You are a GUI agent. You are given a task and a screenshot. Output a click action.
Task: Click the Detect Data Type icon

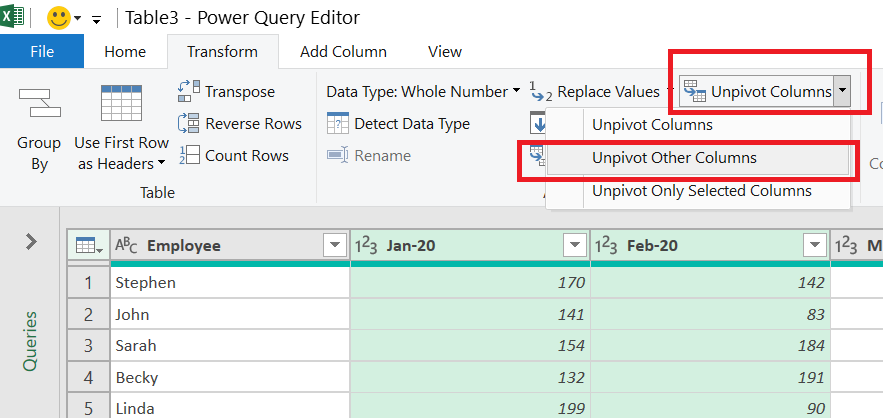pos(338,124)
